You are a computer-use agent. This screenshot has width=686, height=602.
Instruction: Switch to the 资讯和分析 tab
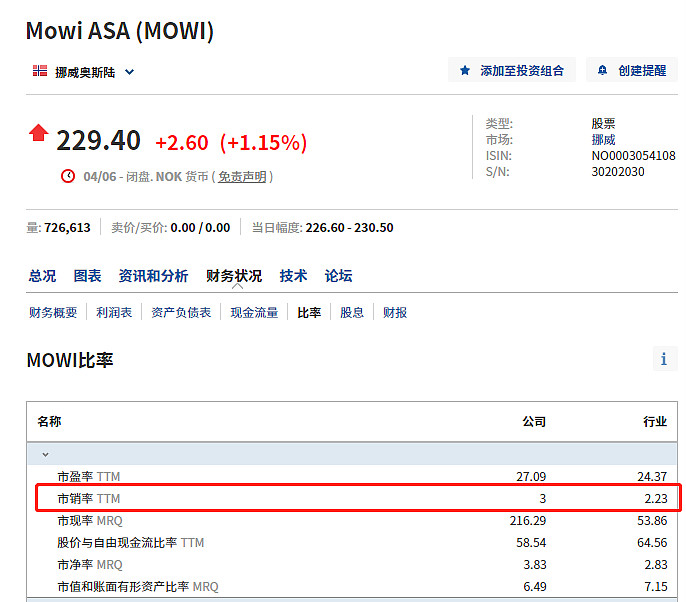point(154,276)
